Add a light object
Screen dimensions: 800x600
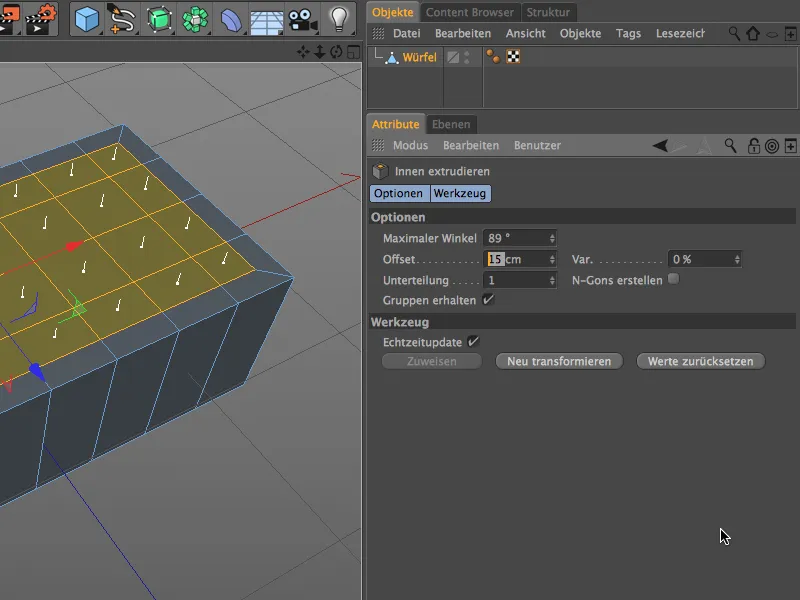coord(339,19)
